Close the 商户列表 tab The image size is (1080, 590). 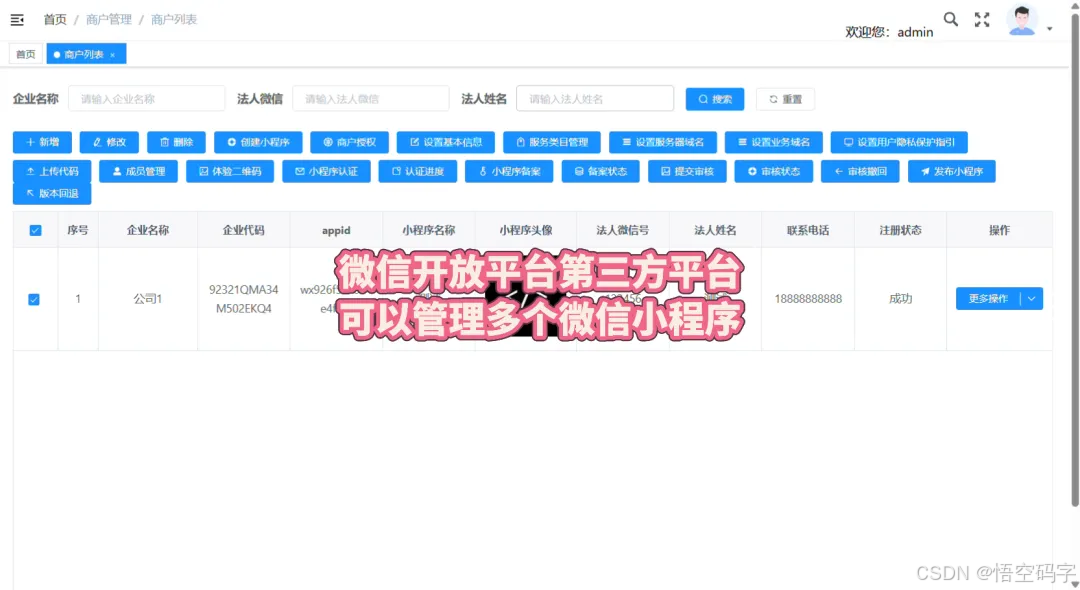(x=113, y=54)
